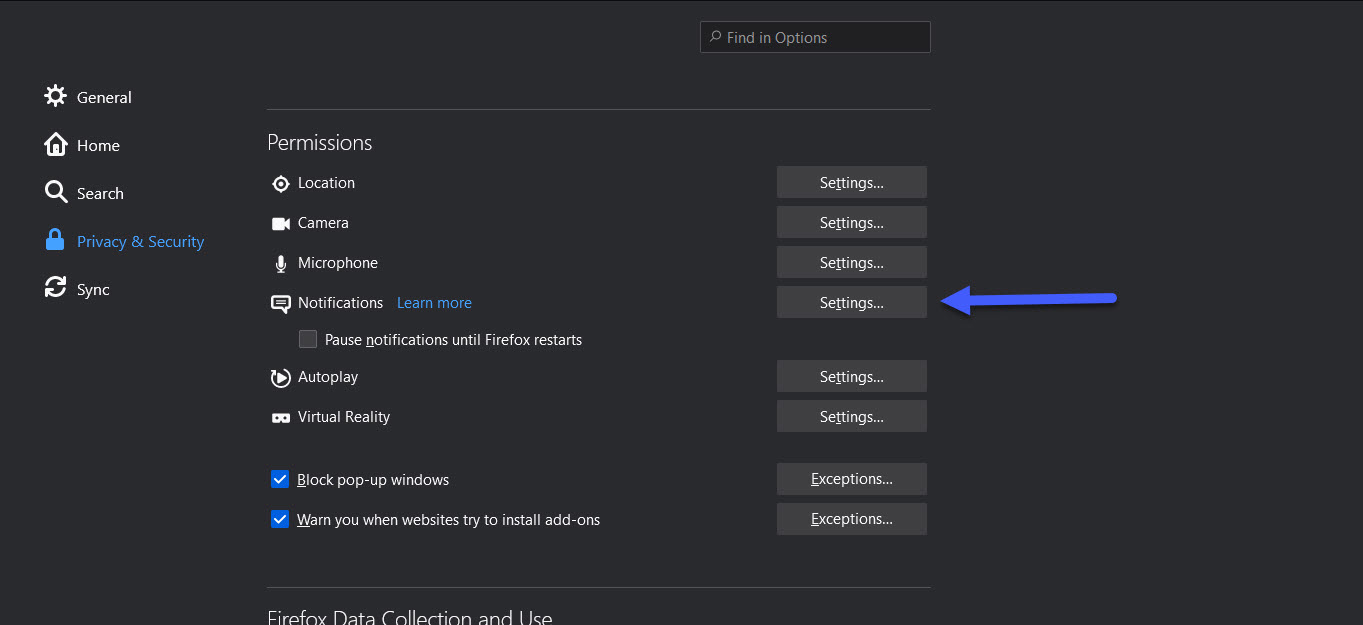Click the Microphone label text
Image resolution: width=1363 pixels, height=625 pixels.
(338, 263)
